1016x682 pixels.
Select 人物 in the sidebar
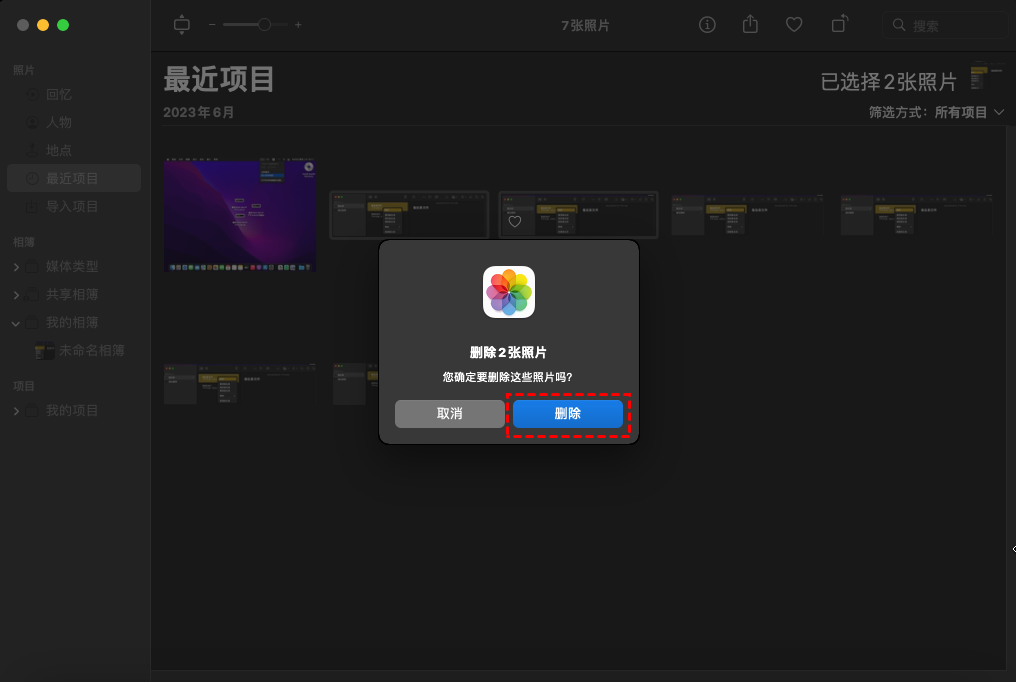[74, 122]
